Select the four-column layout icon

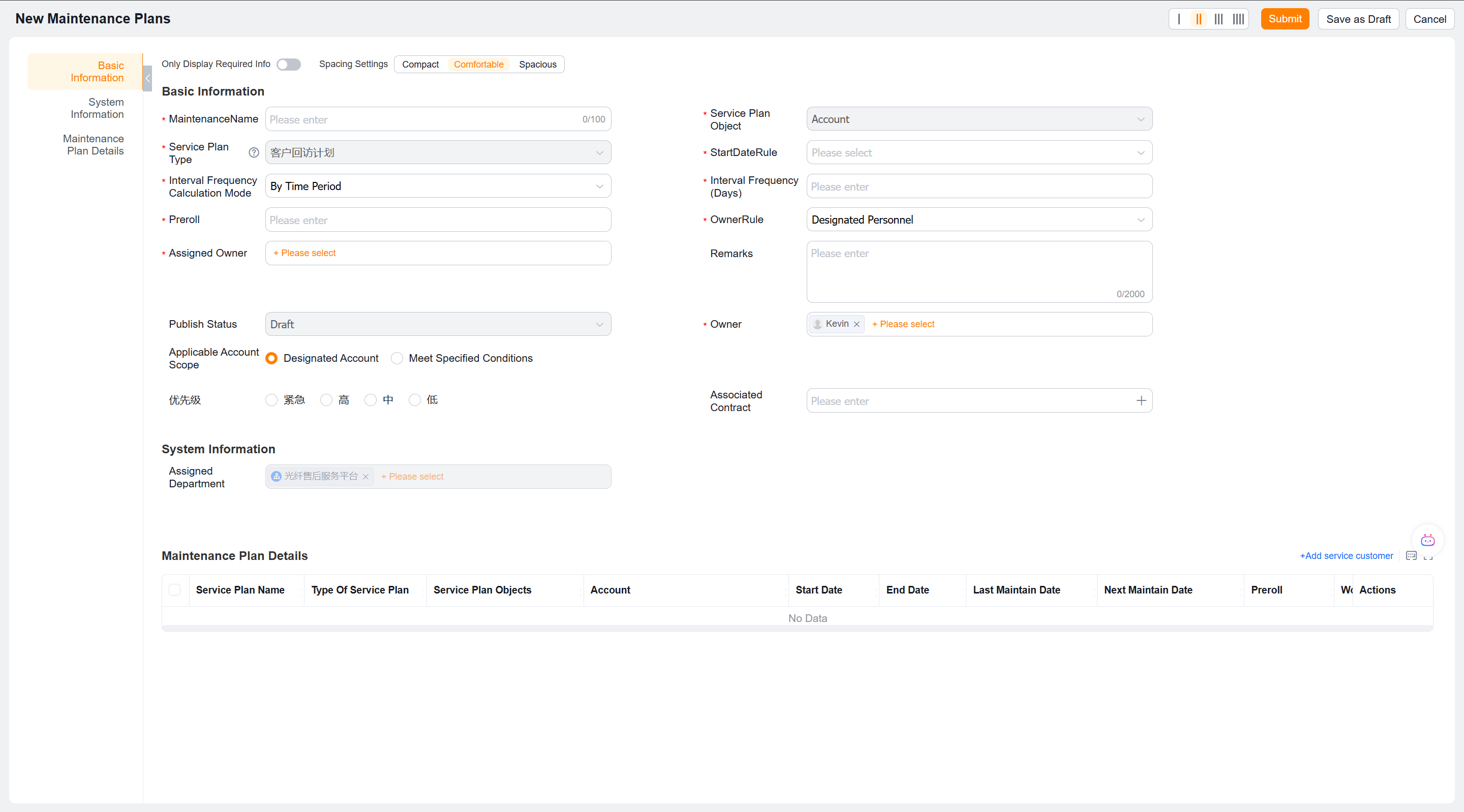1238,19
